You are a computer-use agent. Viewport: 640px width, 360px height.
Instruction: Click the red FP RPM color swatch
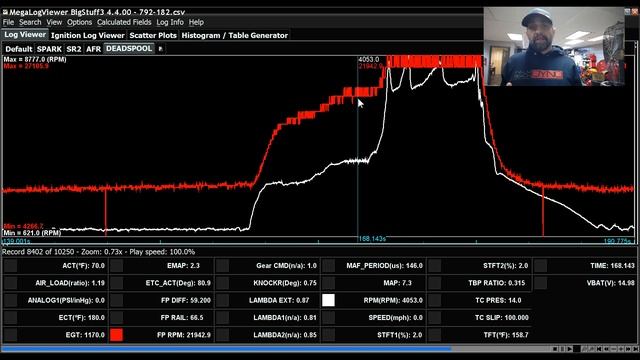coord(117,335)
